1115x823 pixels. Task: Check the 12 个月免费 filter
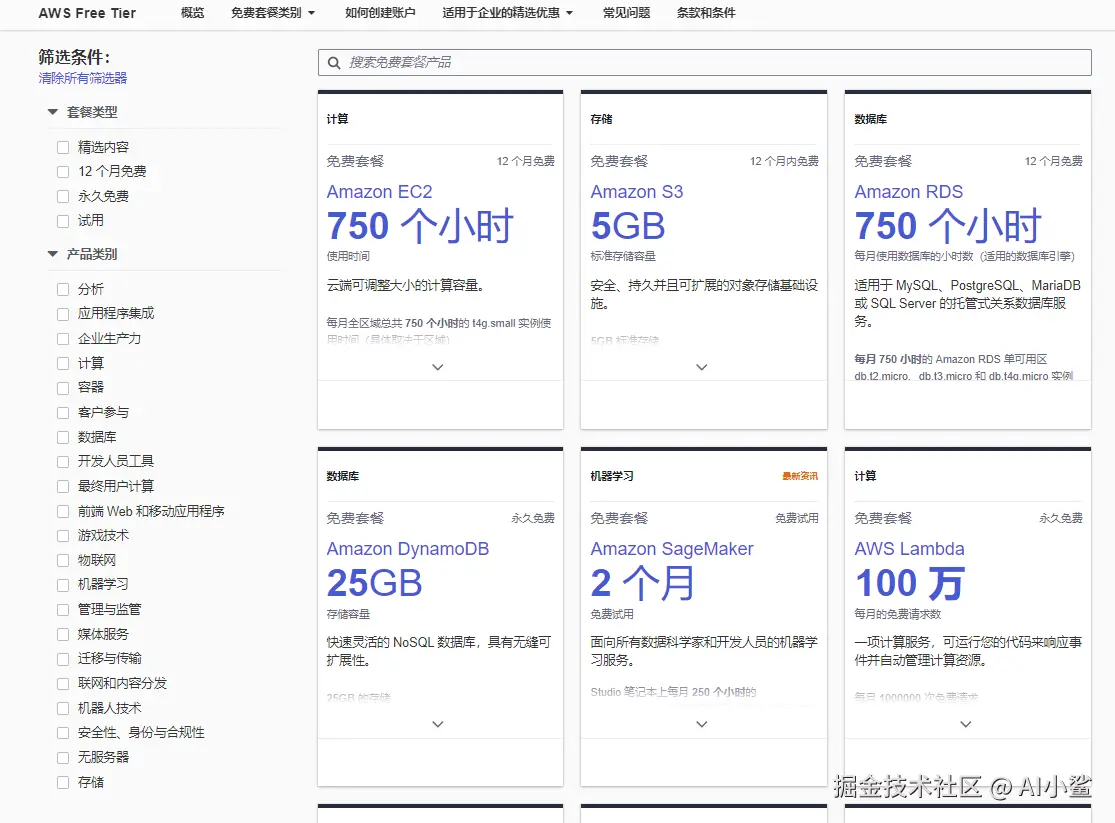click(x=63, y=171)
